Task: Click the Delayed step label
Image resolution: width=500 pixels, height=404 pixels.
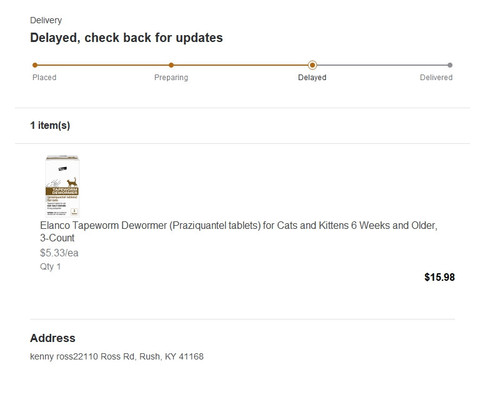Action: tap(312, 77)
